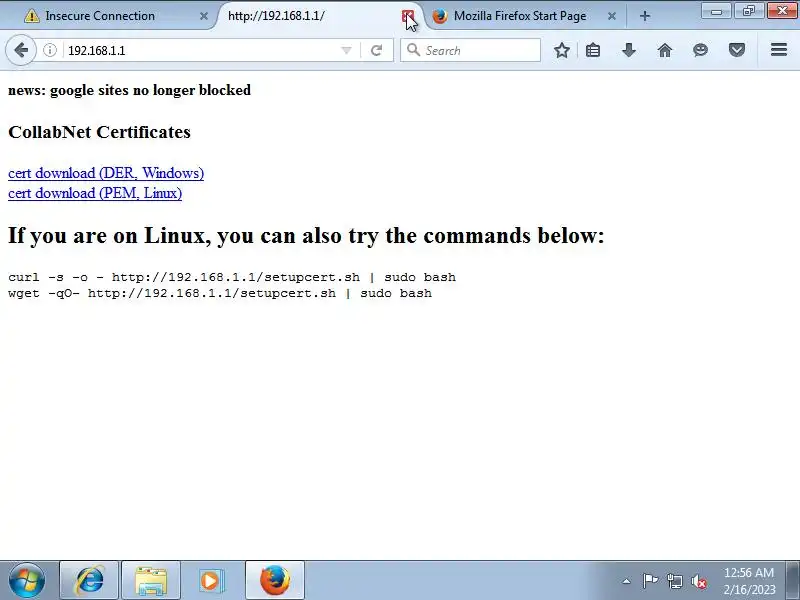This screenshot has width=800, height=600.
Task: Show hidden tray icons arrow
Action: point(627,581)
